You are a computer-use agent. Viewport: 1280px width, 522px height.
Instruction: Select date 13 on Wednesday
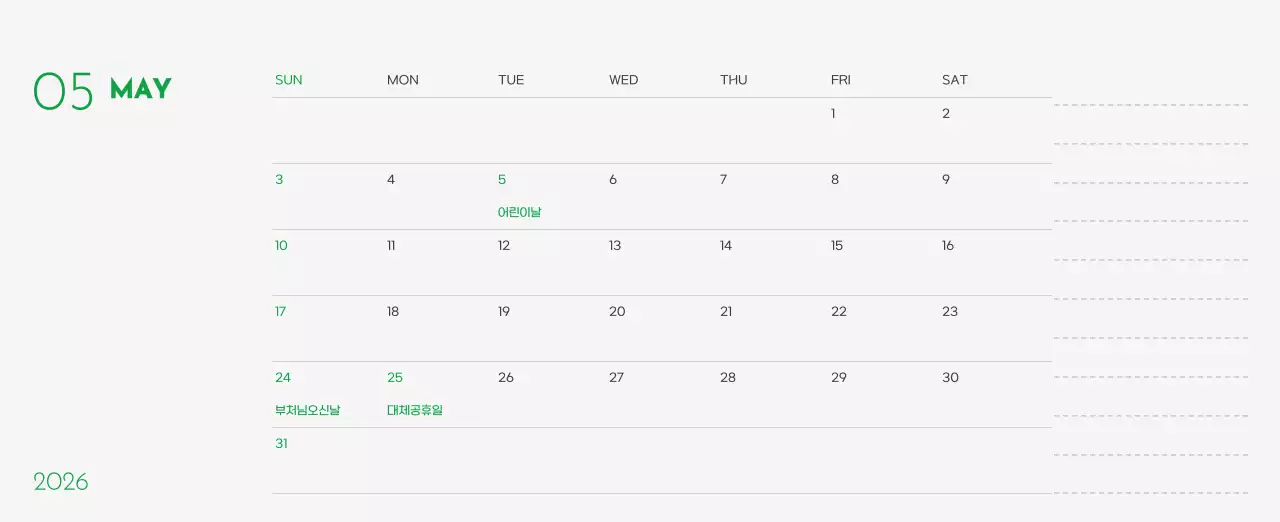point(615,246)
